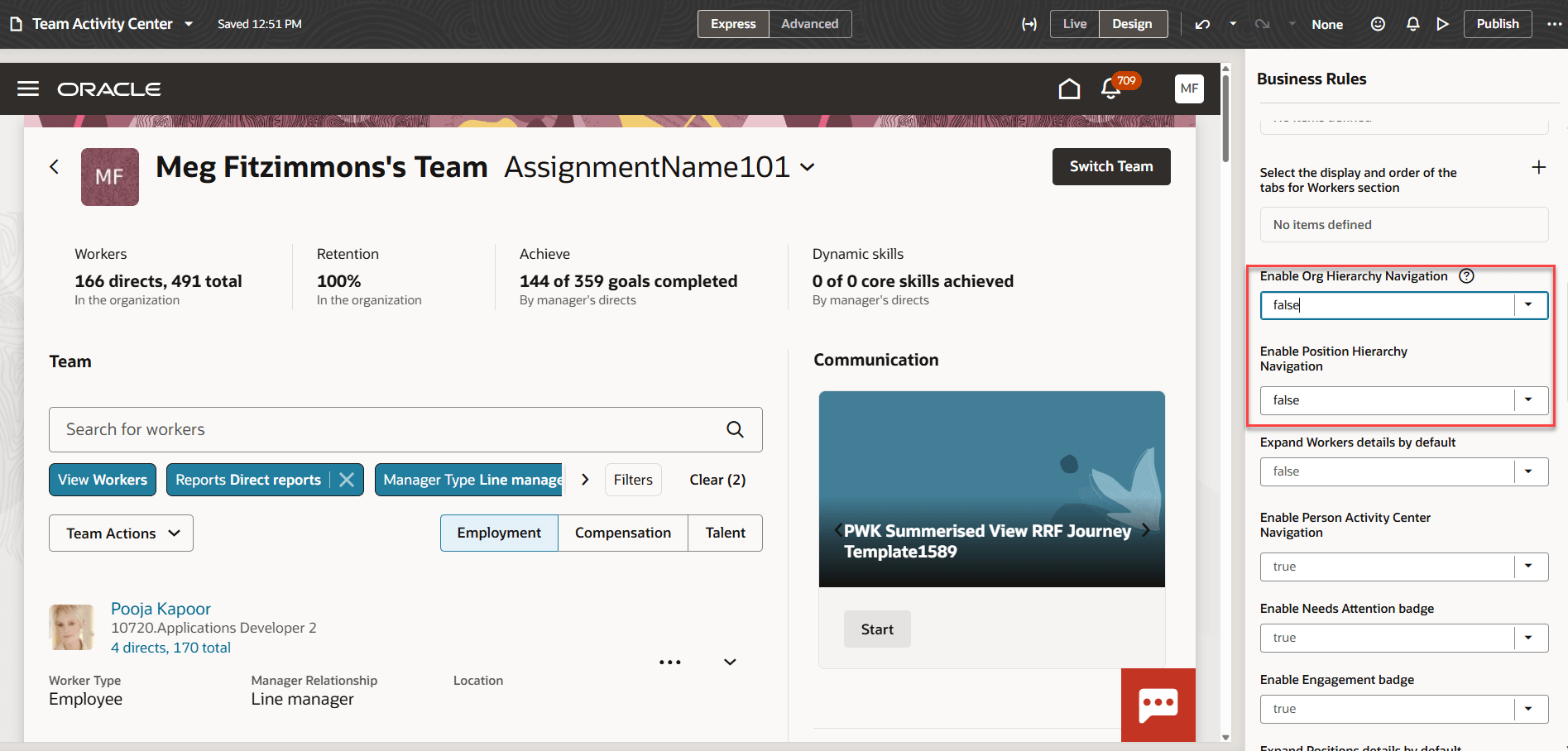Click the Start button on the journey card
The height and width of the screenshot is (751, 1568).
(x=877, y=629)
